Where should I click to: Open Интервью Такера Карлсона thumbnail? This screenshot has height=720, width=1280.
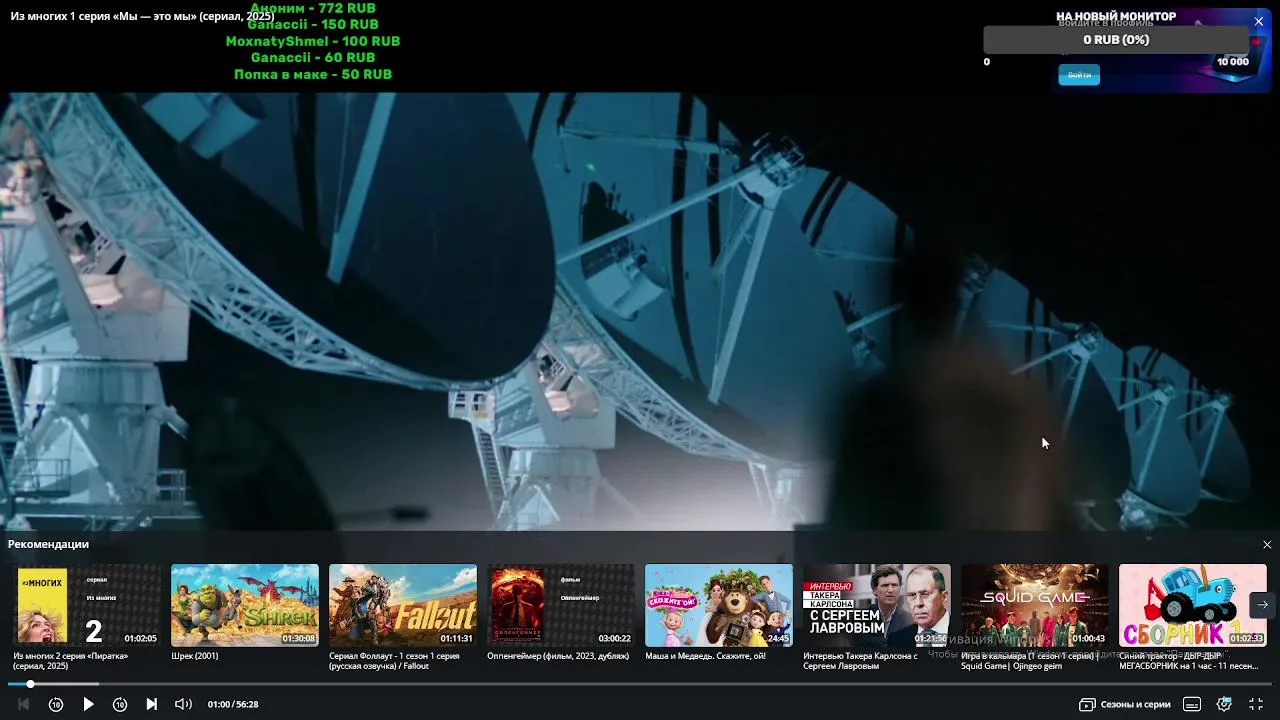pos(877,605)
